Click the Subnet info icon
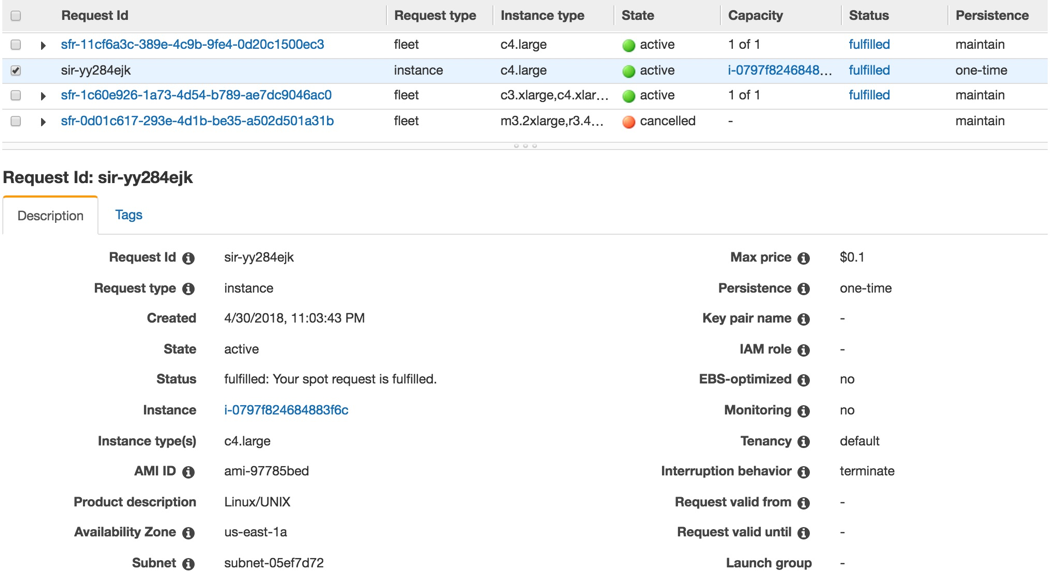 189,564
